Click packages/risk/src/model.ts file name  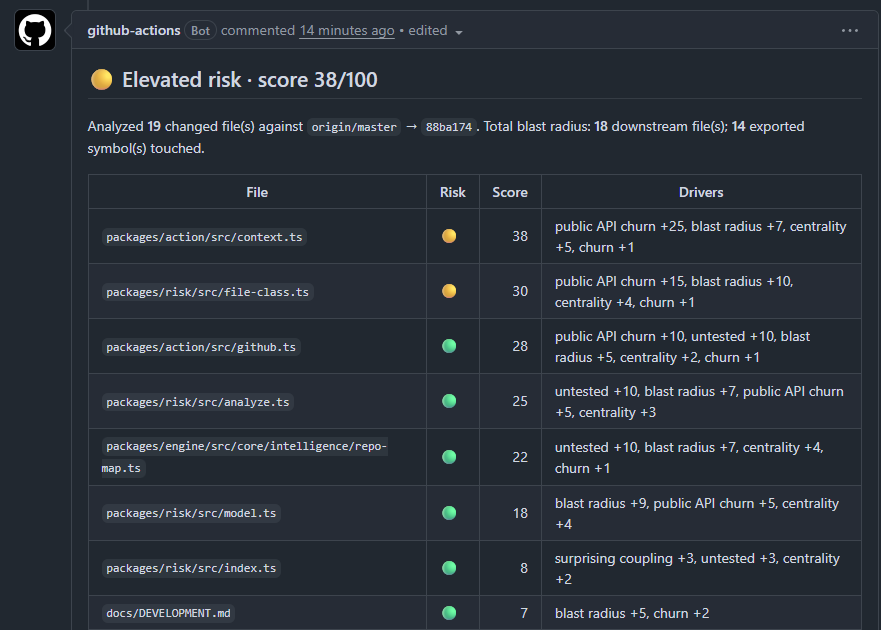coord(191,513)
